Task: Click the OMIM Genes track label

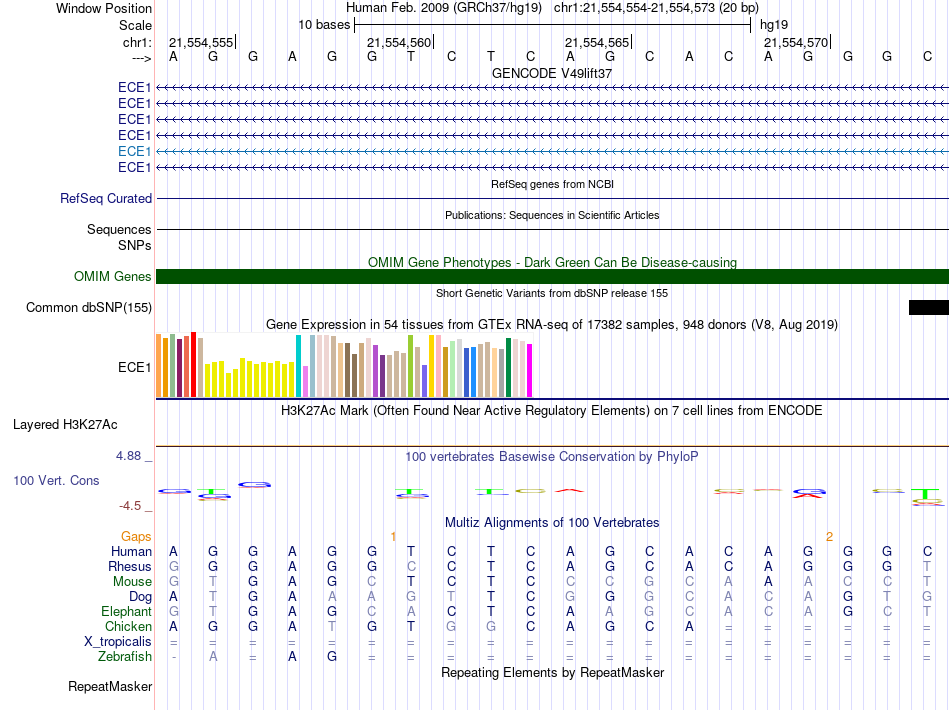Action: [113, 277]
